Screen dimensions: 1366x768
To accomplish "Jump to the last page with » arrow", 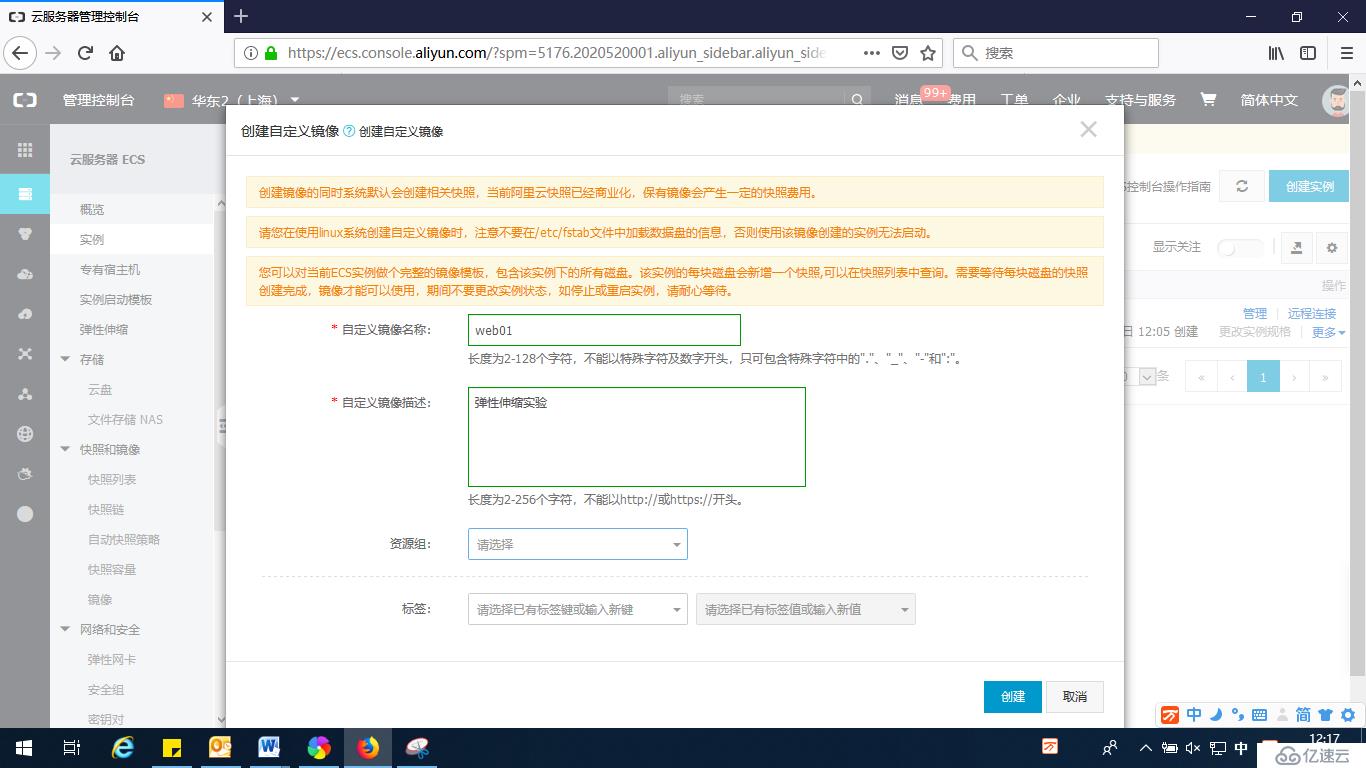I will tap(1325, 377).
